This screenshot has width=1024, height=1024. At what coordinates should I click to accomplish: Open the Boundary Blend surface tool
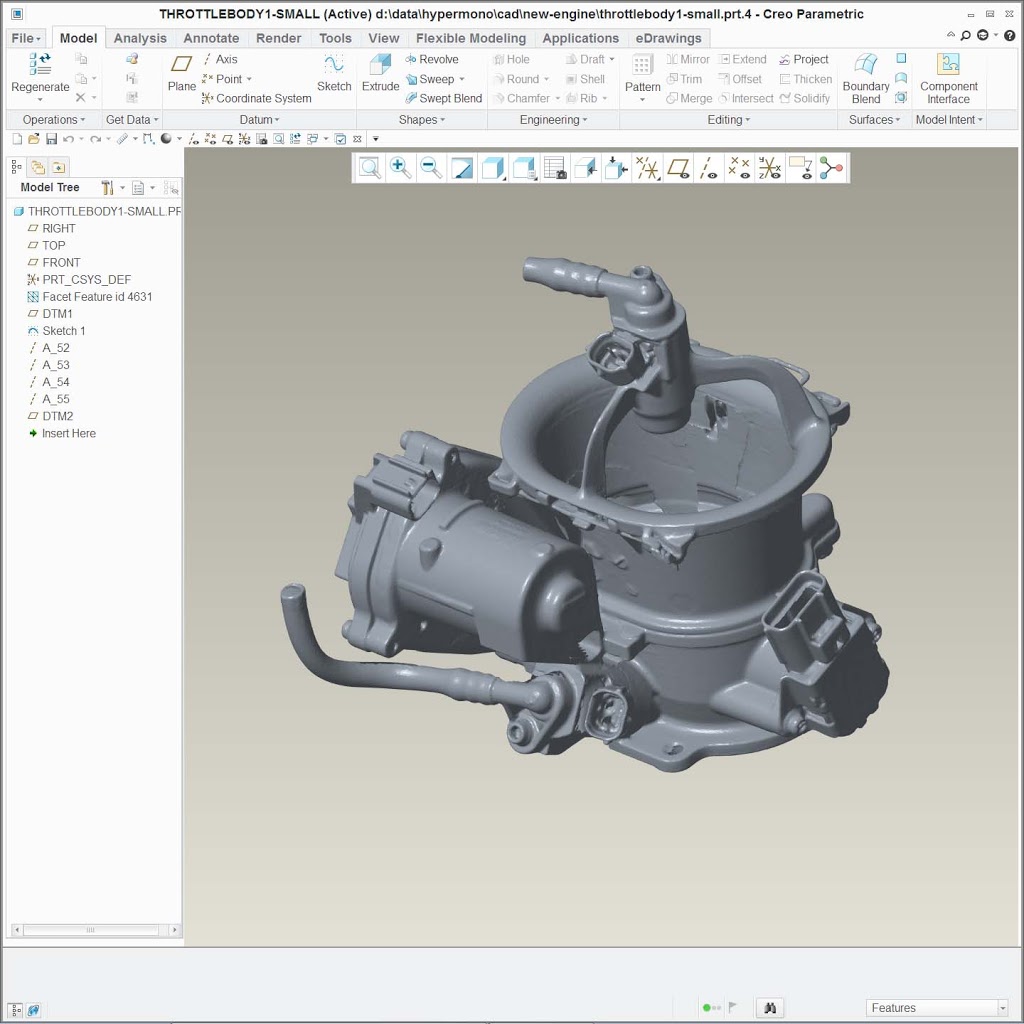[x=866, y=77]
